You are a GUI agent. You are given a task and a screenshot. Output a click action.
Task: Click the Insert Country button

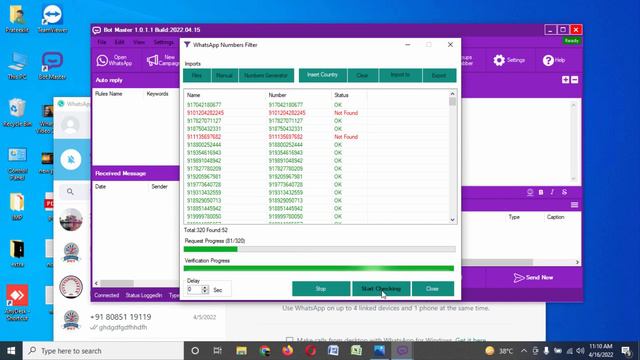(x=322, y=76)
